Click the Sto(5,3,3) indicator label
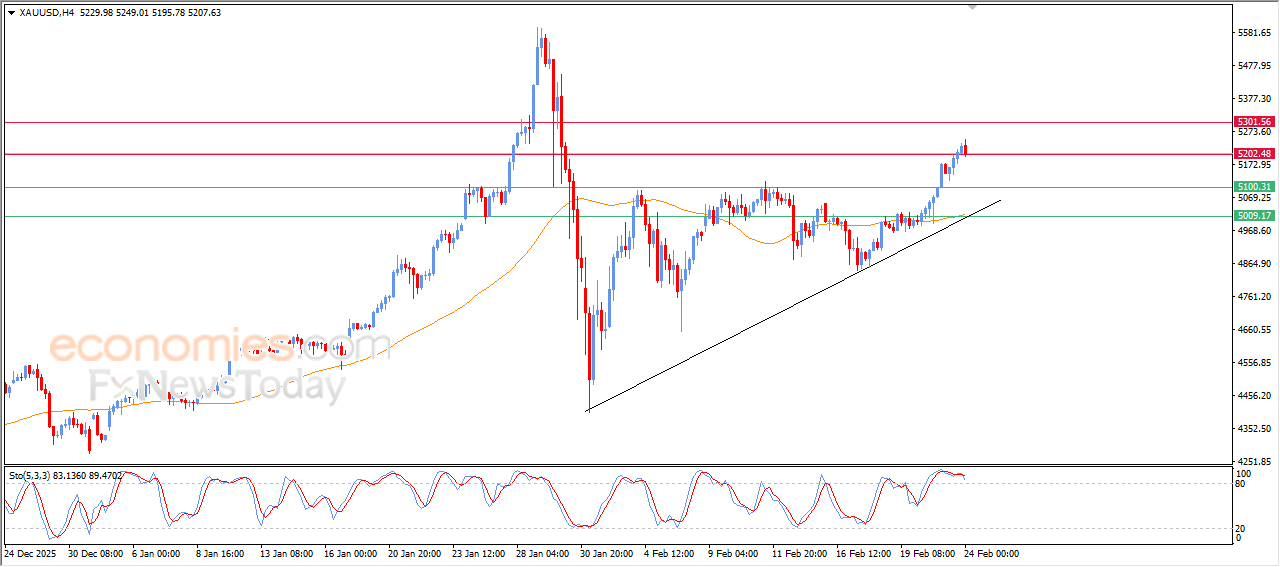The width and height of the screenshot is (1280, 567). coord(34,476)
